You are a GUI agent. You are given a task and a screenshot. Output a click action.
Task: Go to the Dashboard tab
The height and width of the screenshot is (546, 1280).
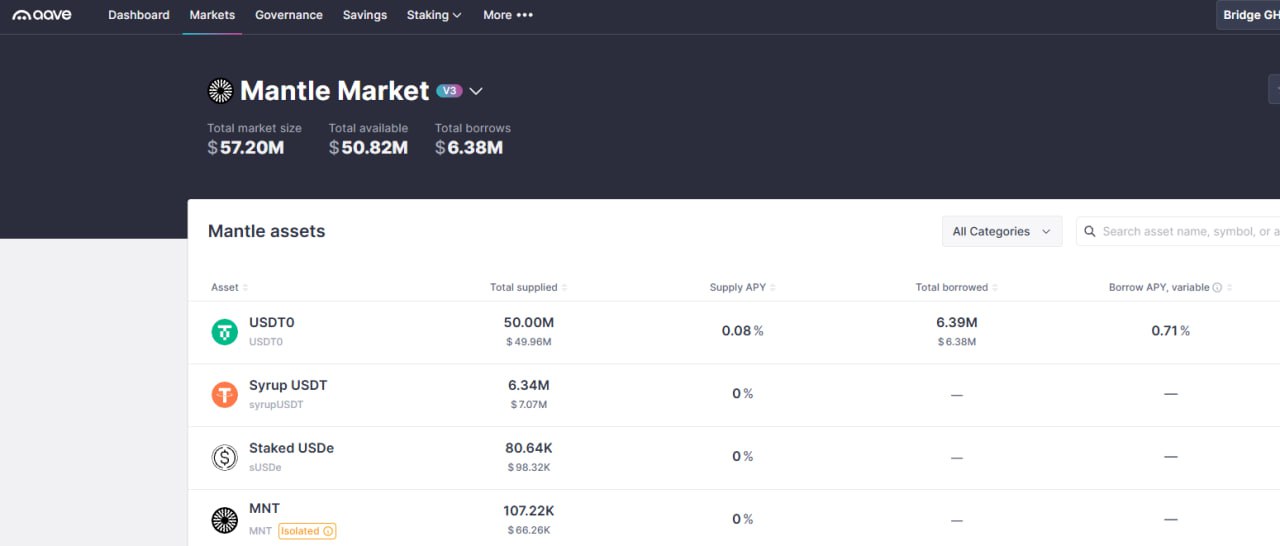139,15
